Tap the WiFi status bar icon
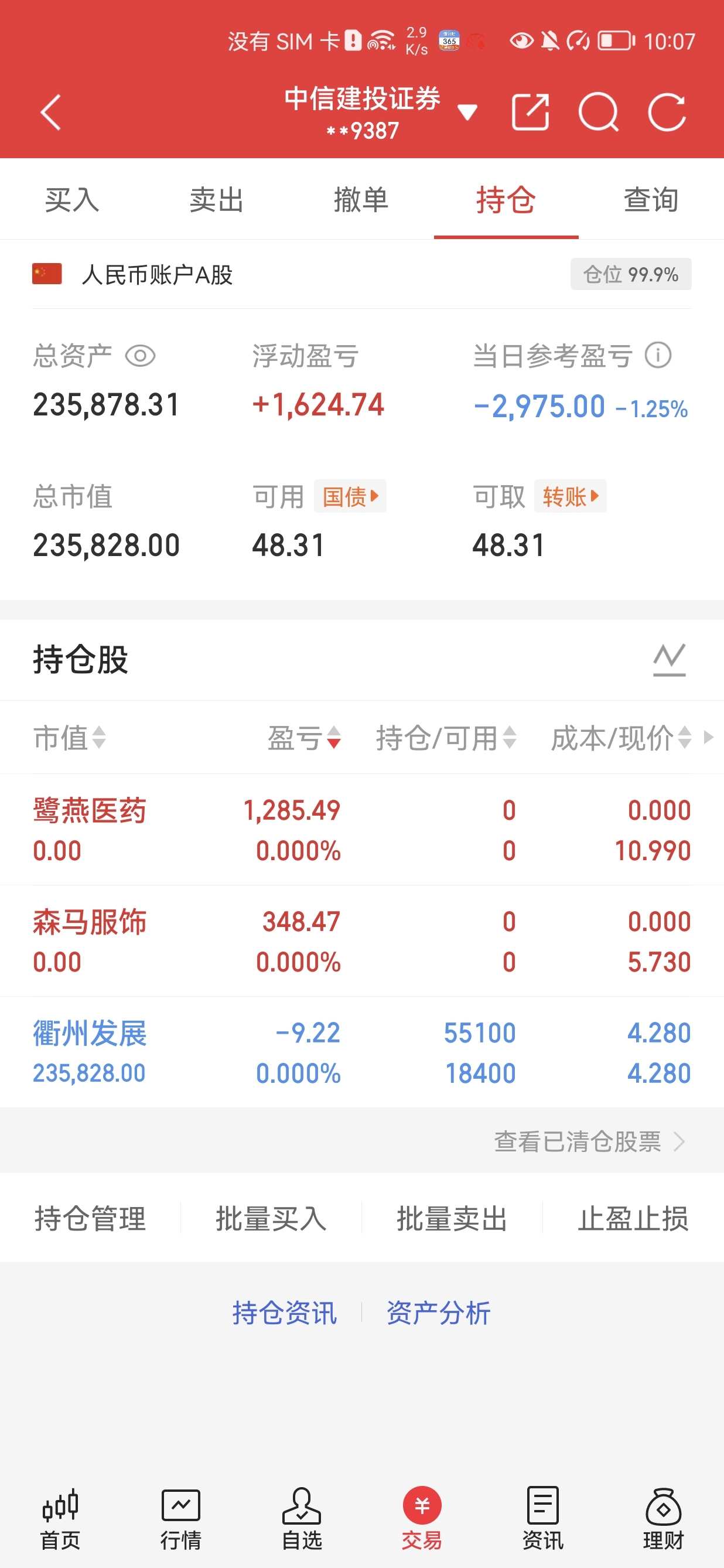The width and height of the screenshot is (724, 1568). 381,41
